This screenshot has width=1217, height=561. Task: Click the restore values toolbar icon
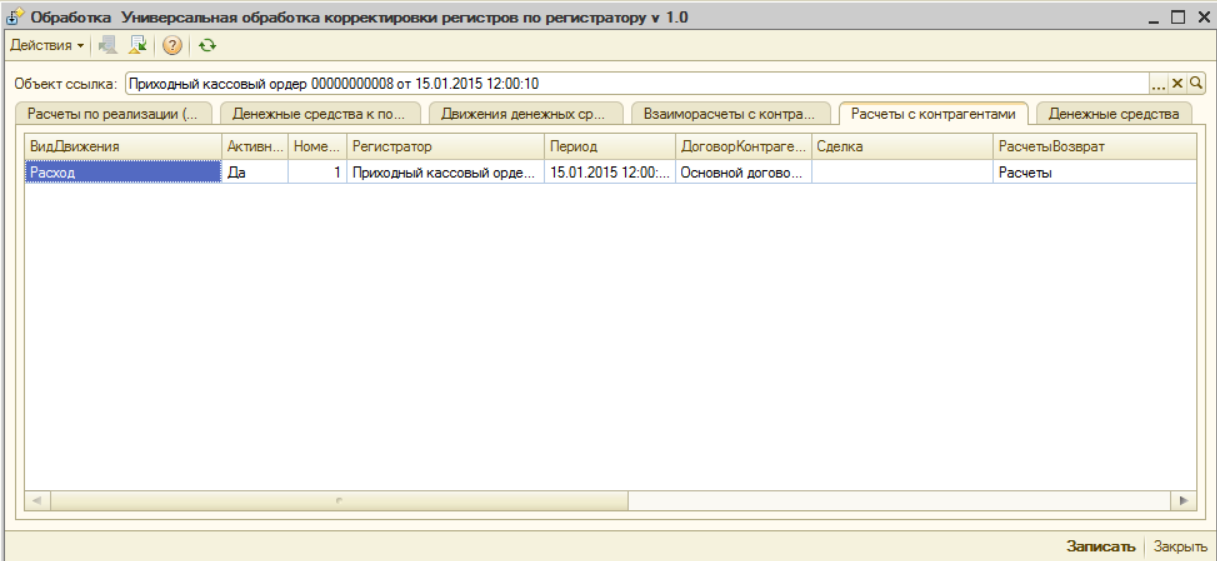point(108,45)
